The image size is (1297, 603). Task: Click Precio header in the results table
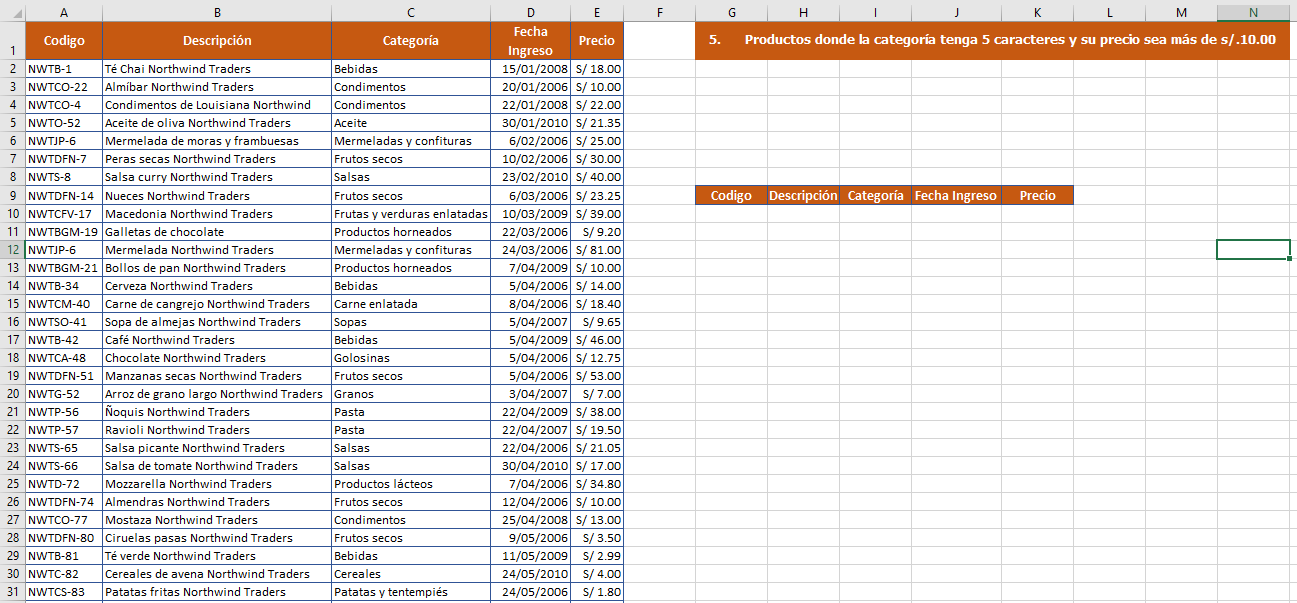click(1037, 196)
